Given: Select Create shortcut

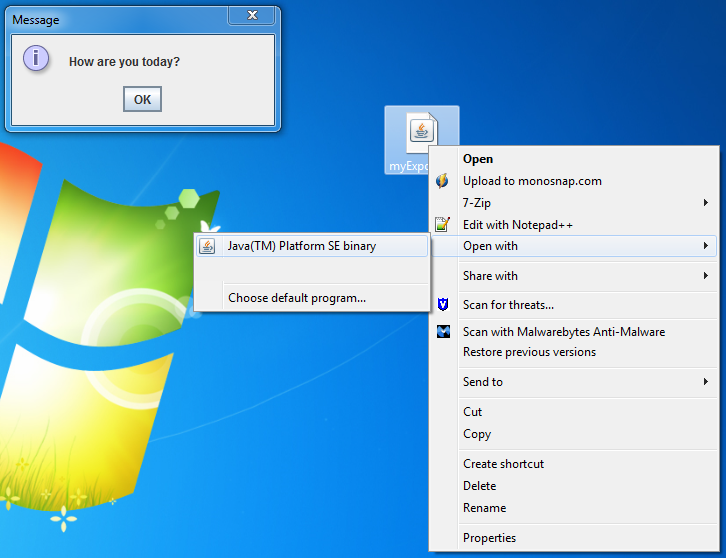Looking at the screenshot, I should [x=574, y=464].
